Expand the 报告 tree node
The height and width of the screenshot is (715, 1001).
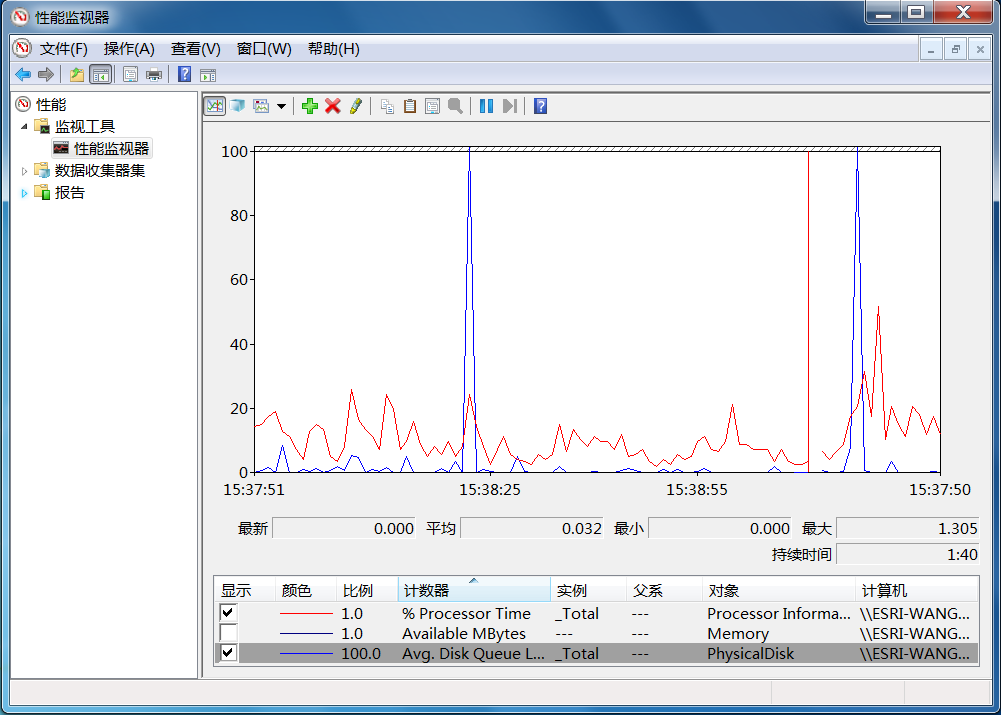[x=25, y=193]
